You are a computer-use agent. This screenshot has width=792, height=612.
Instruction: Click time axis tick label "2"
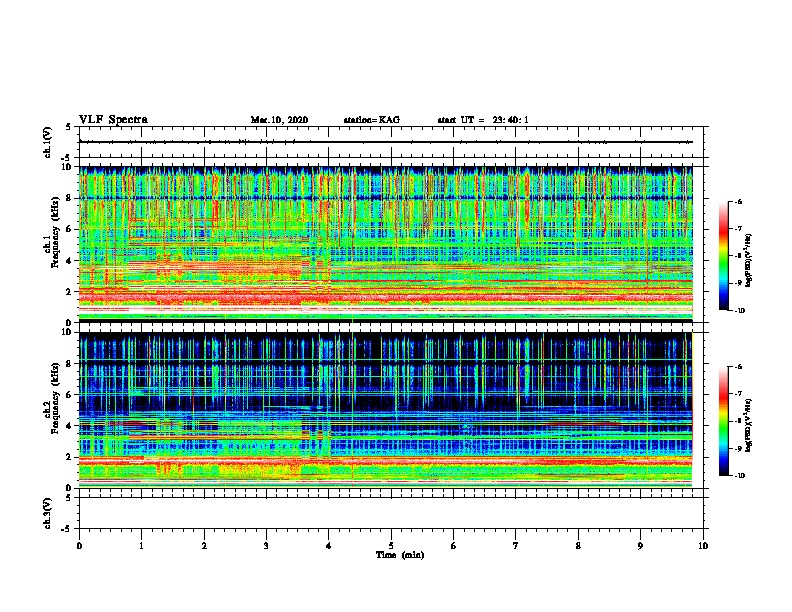click(204, 546)
